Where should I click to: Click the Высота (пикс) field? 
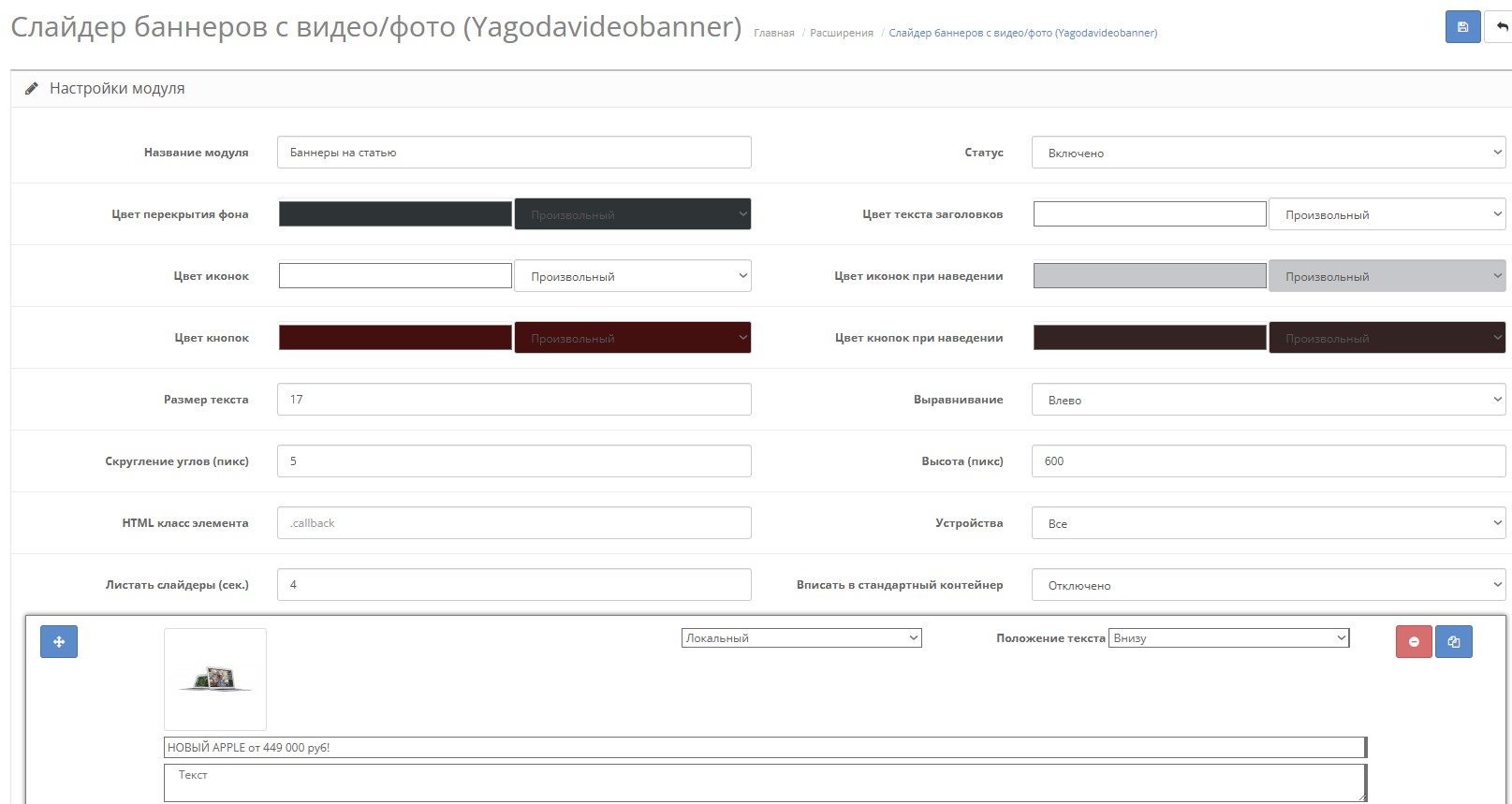click(1268, 461)
